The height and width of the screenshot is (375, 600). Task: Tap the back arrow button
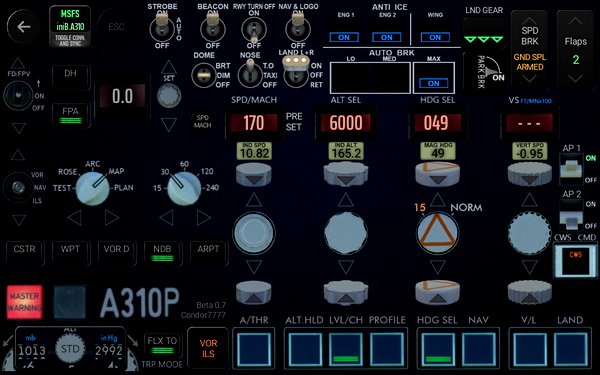click(23, 26)
